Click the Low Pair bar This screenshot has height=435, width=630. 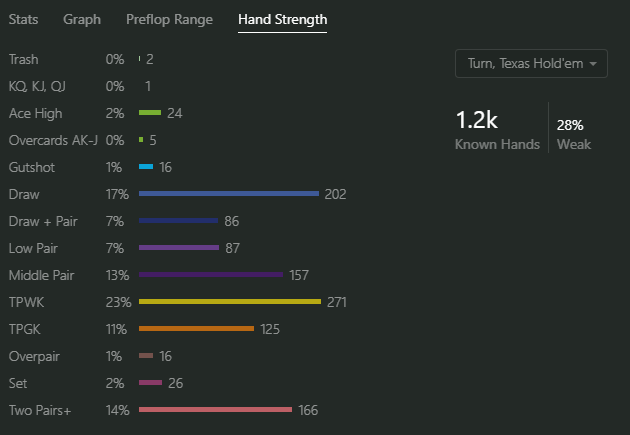click(x=178, y=247)
